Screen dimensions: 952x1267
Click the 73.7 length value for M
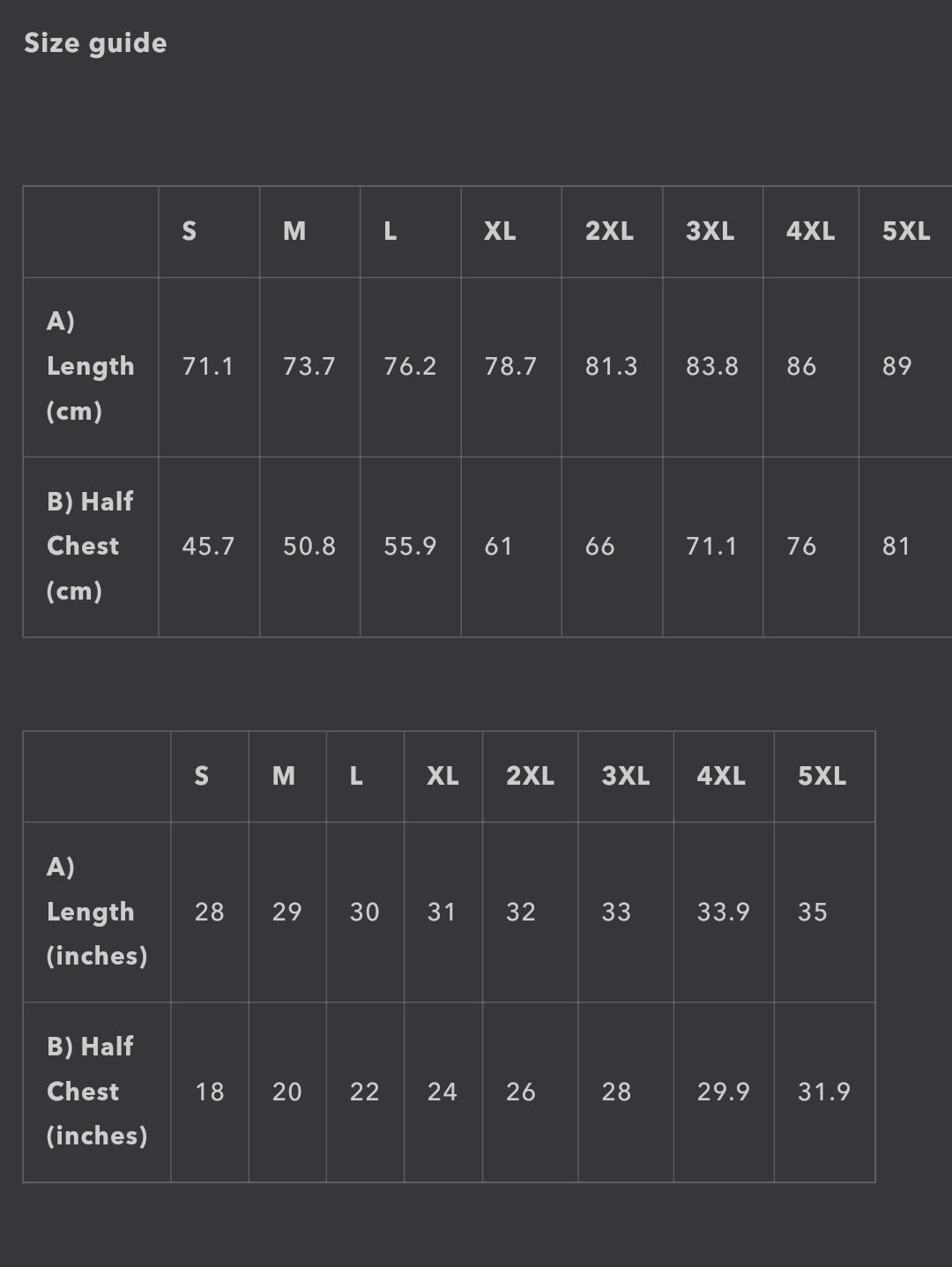click(x=309, y=366)
